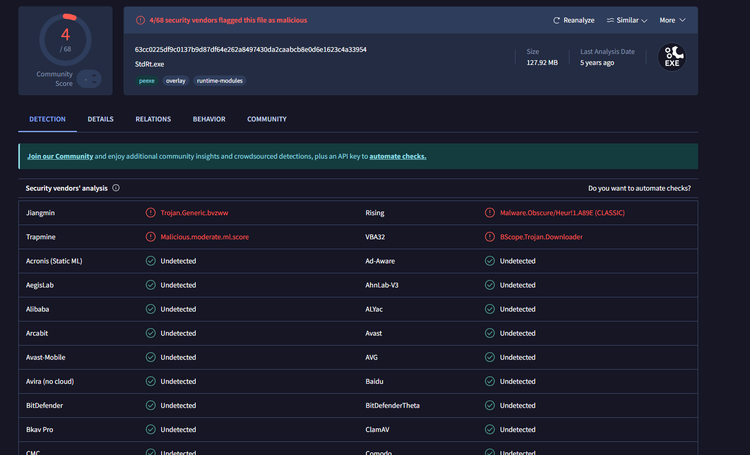750x455 pixels.
Task: Click the Jiangmin vendor name
Action: 40,213
